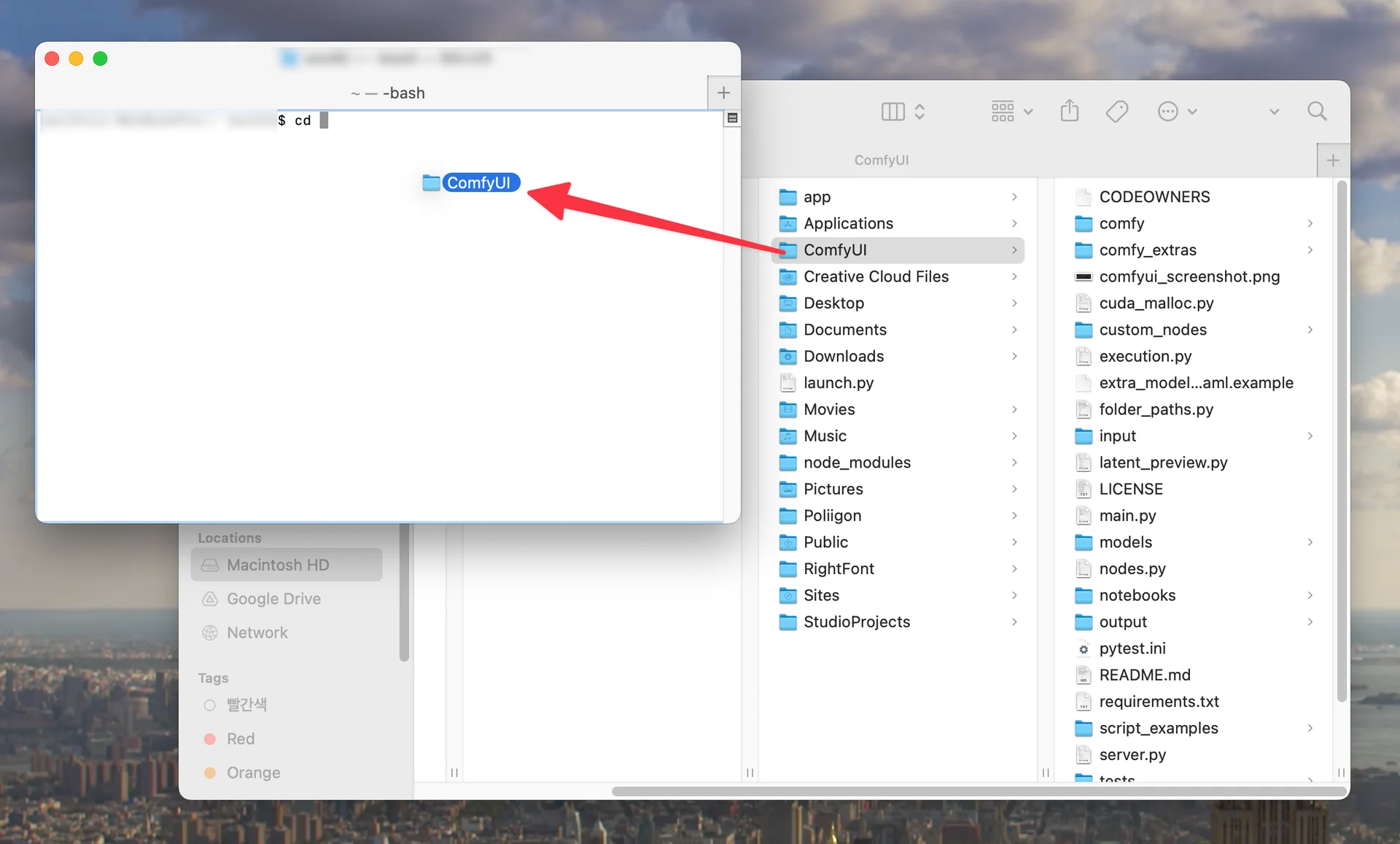The width and height of the screenshot is (1400, 844).
Task: Open Google Drive in sidebar
Action: pyautogui.click(x=273, y=599)
